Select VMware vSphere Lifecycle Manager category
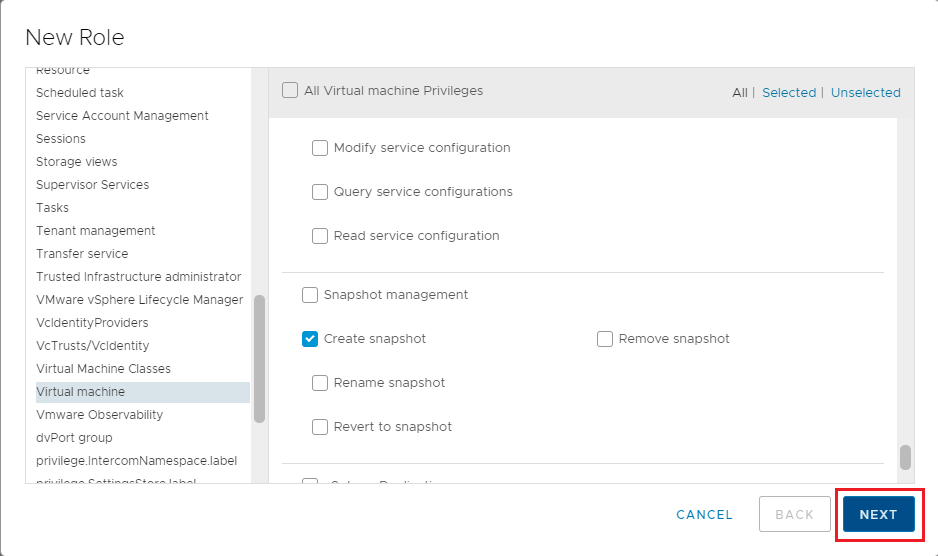 [139, 300]
